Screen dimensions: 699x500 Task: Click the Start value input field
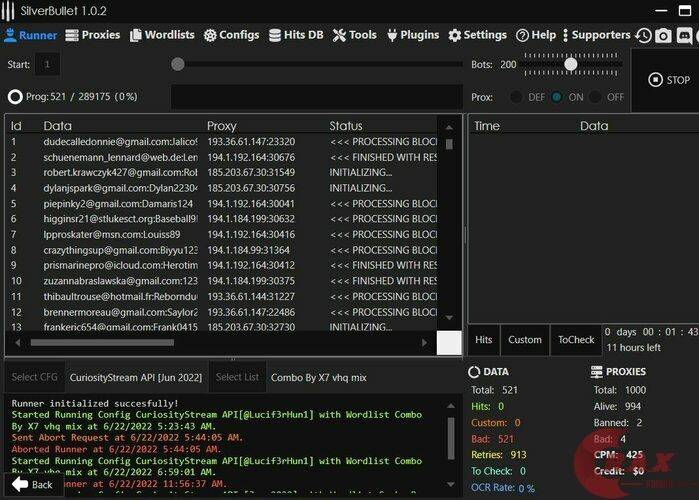pyautogui.click(x=47, y=65)
